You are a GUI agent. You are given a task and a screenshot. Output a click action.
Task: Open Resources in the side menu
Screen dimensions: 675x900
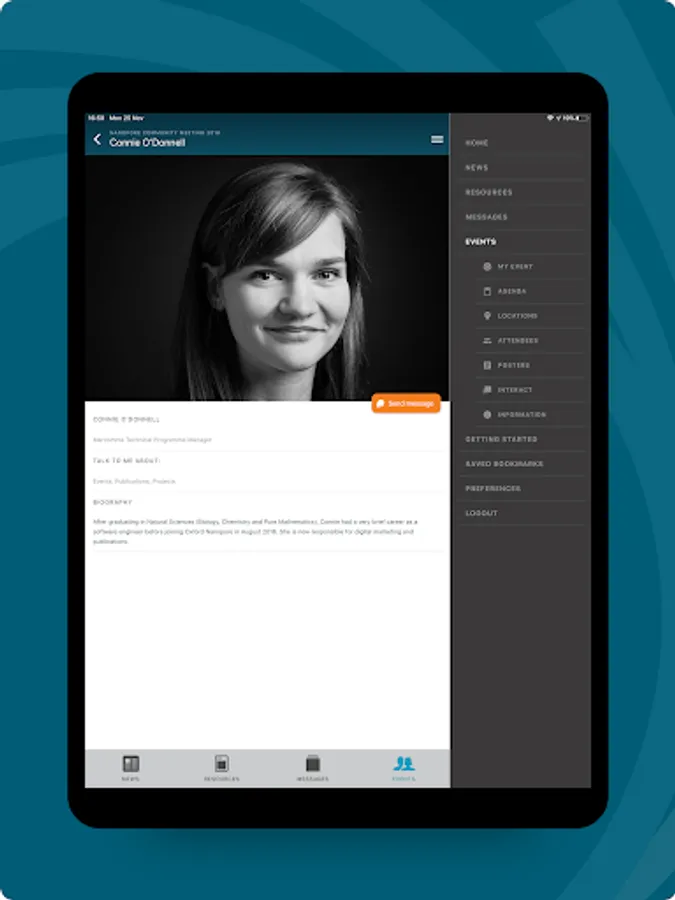488,192
